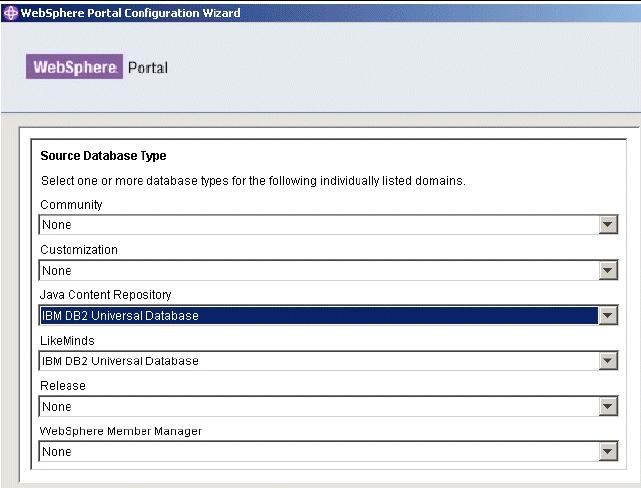
Task: Click the Source Database Type heading
Action: pyautogui.click(x=103, y=156)
